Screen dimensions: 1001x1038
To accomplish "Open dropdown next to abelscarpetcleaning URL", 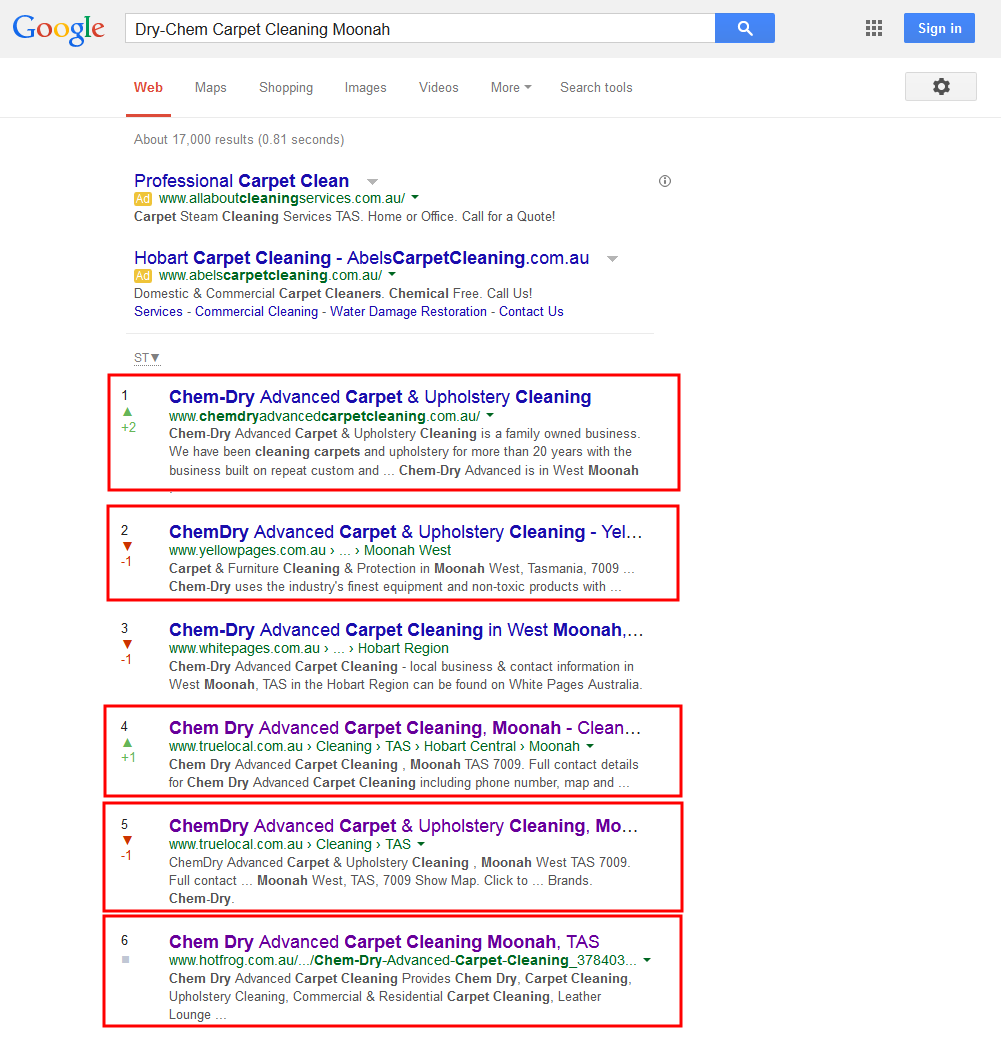I will (392, 274).
